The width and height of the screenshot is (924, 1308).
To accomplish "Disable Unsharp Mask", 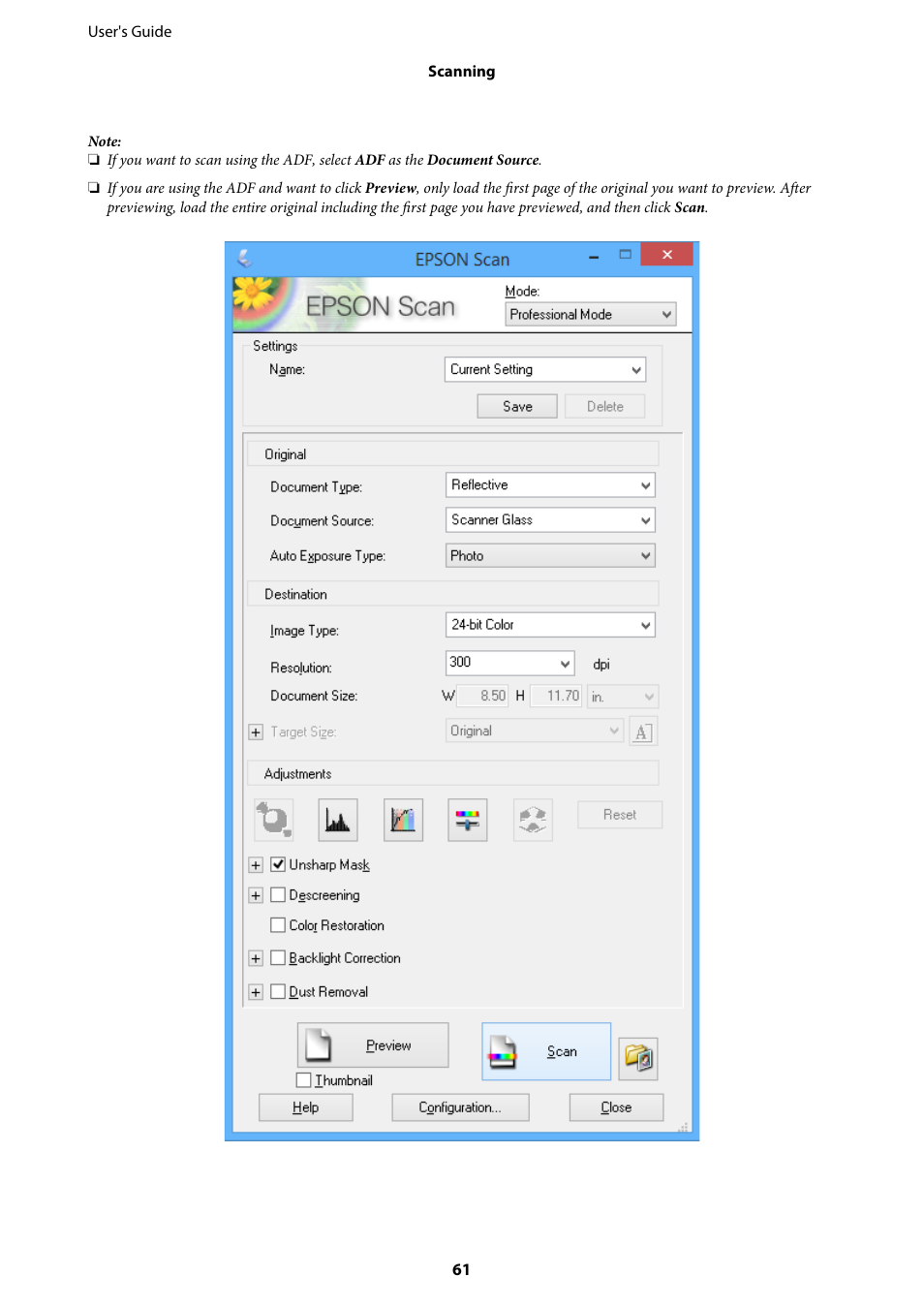I will pos(278,863).
